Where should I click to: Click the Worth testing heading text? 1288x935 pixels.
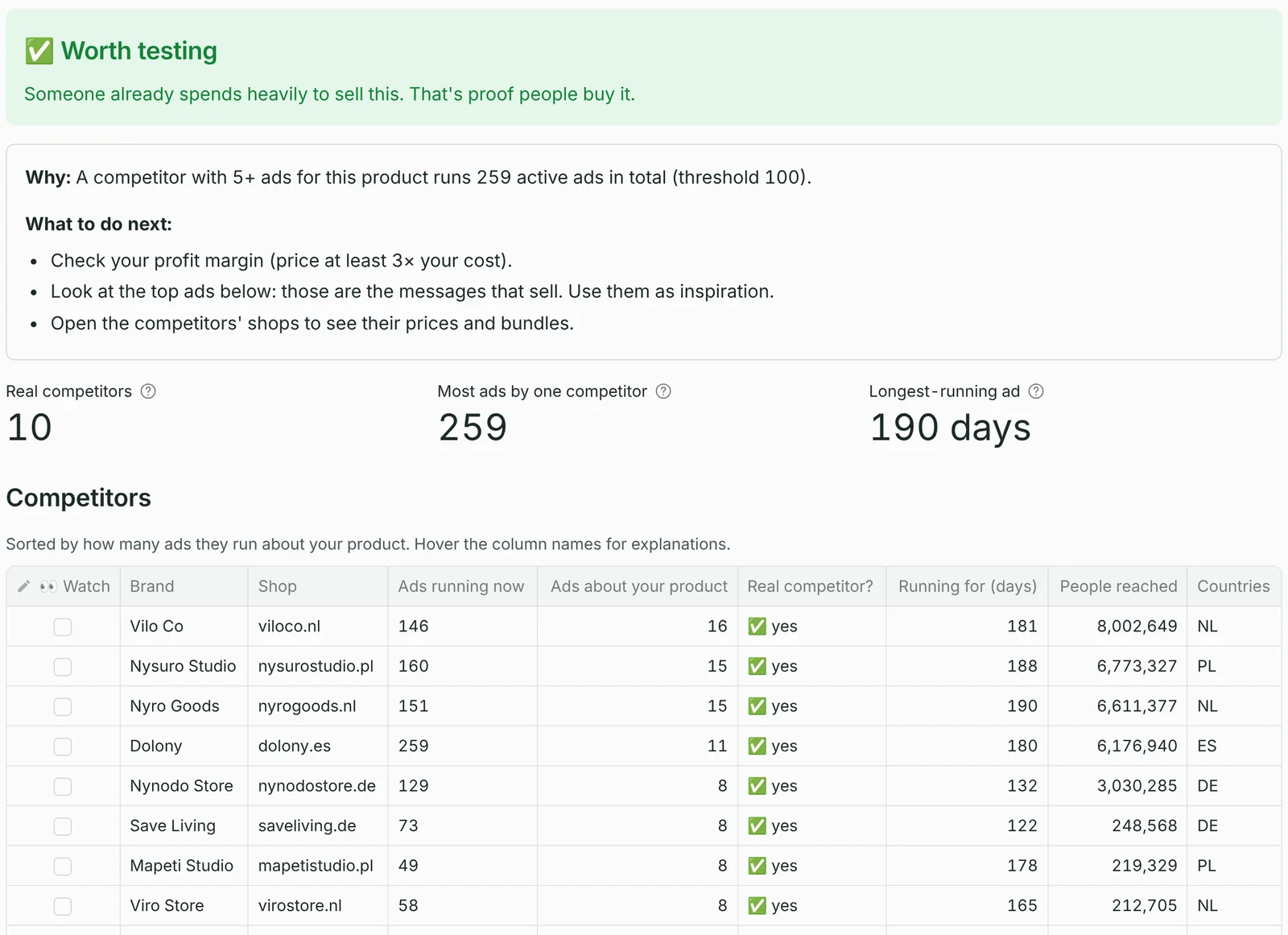click(139, 51)
